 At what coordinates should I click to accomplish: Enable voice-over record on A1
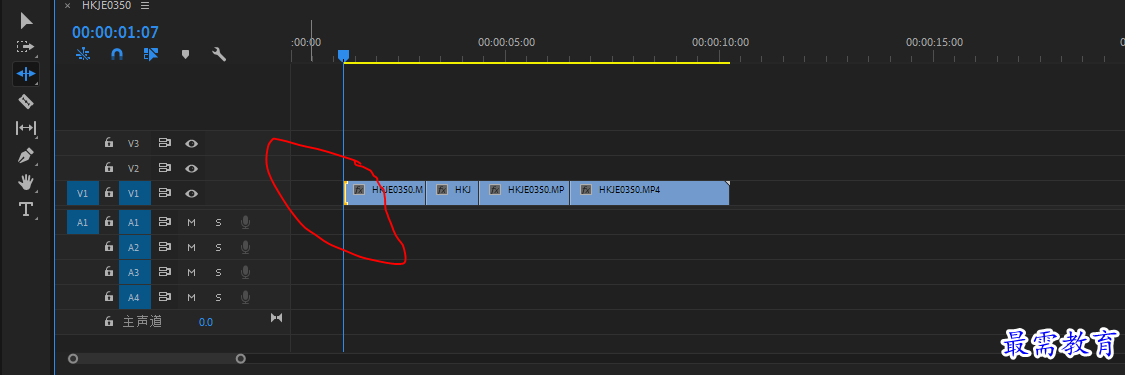coord(245,222)
